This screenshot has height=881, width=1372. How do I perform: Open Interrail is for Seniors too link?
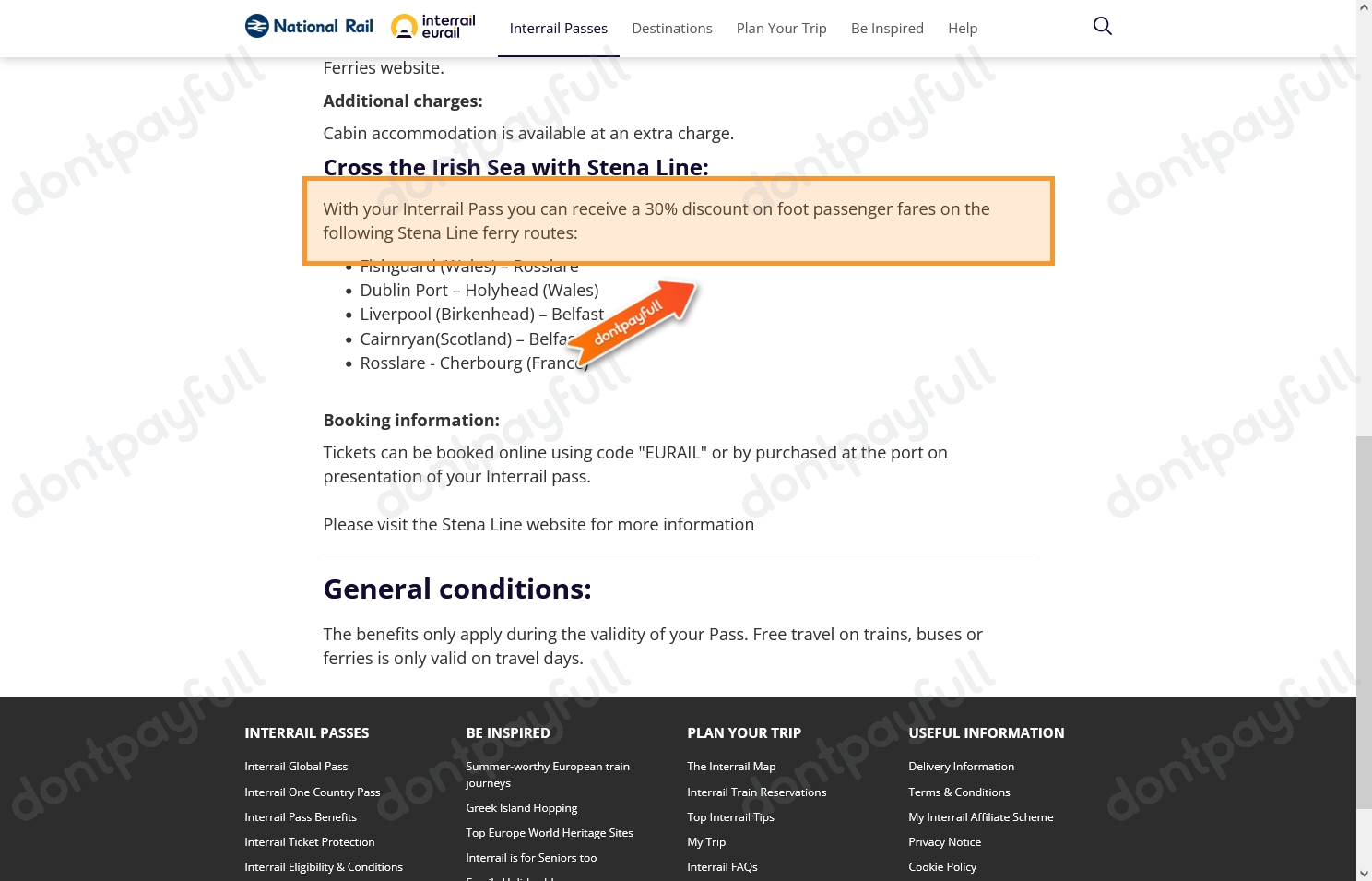[531, 858]
